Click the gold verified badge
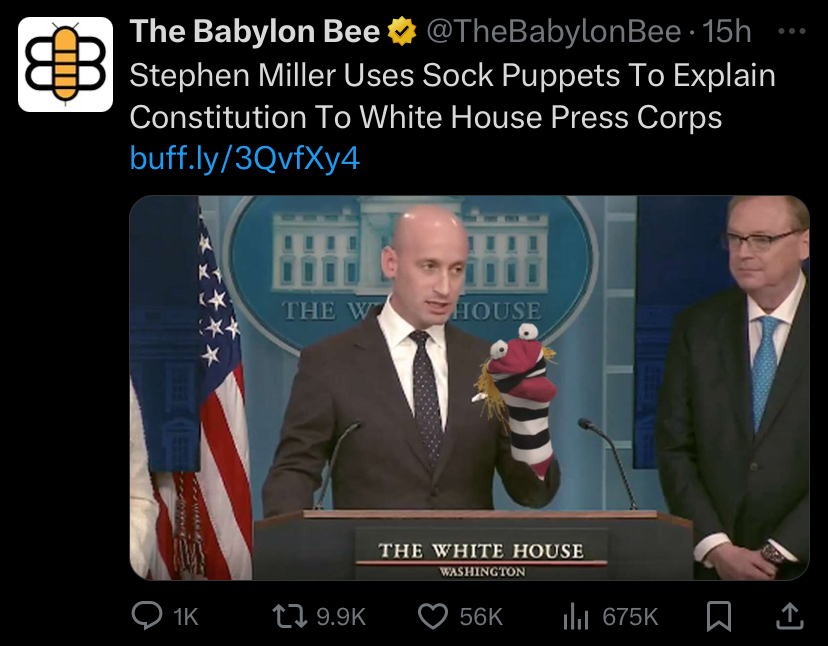This screenshot has height=646, width=828. click(402, 31)
